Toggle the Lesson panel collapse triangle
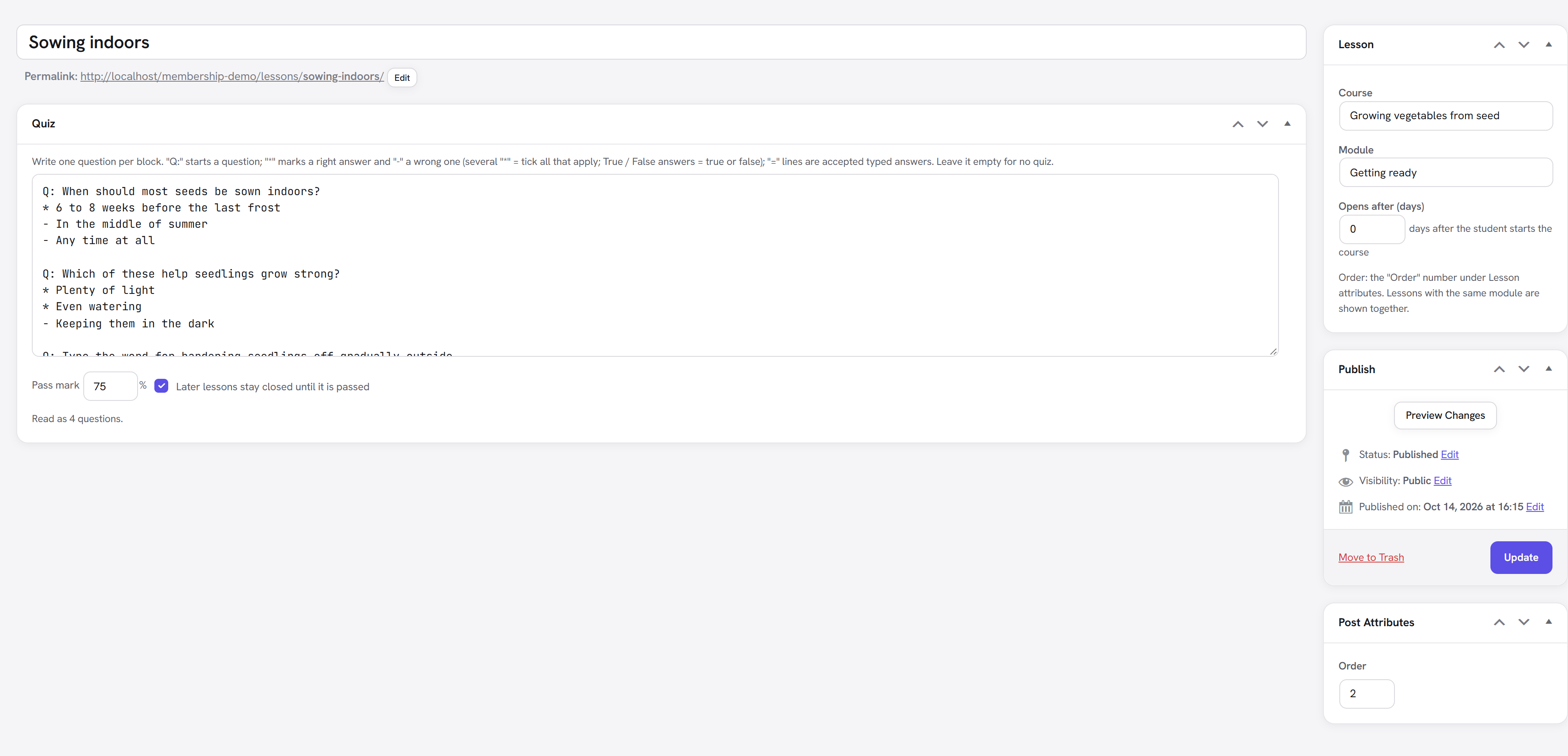Screen dimensions: 1568x756 point(1548,44)
